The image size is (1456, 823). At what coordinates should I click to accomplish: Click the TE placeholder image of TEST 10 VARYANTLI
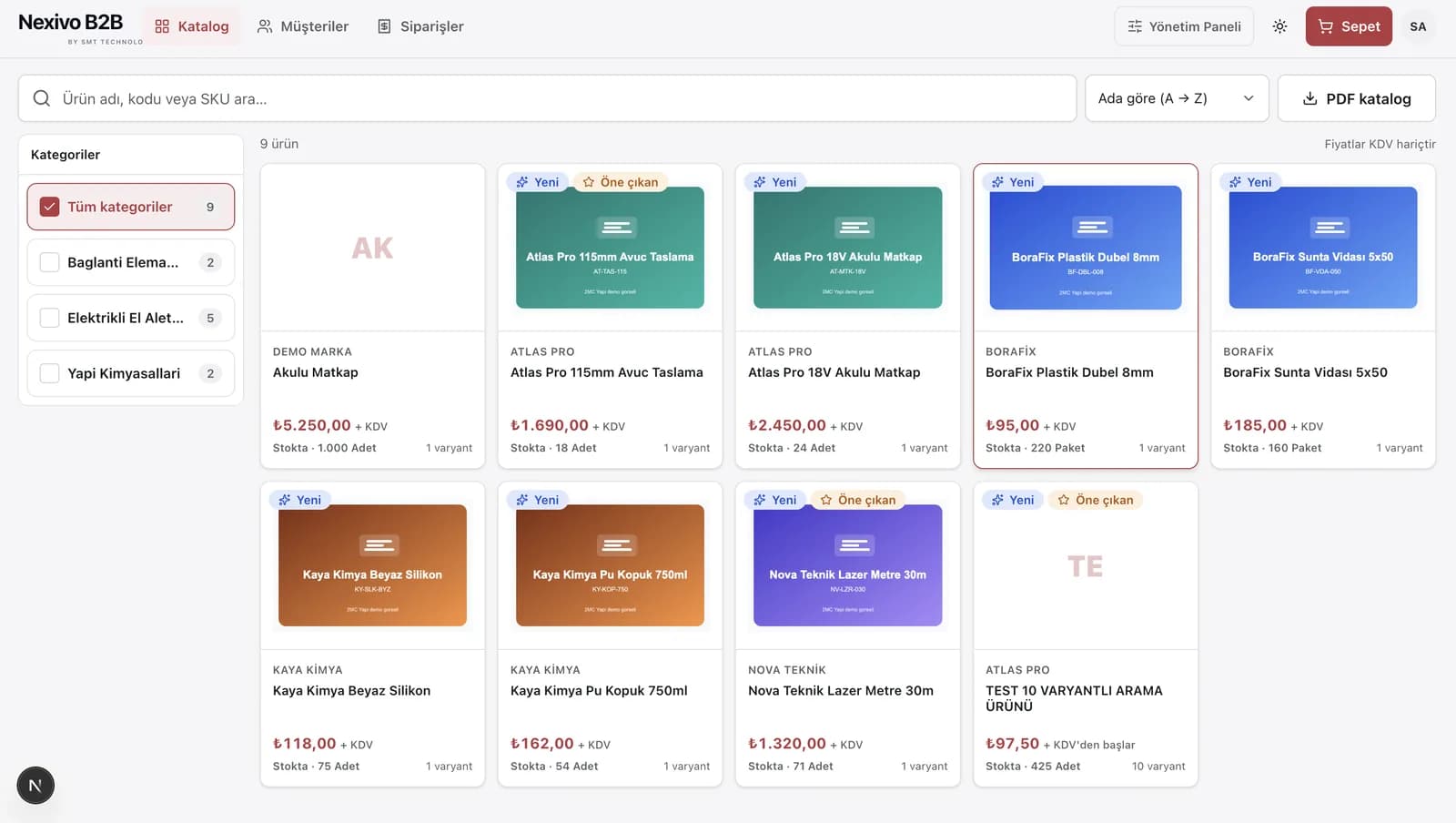tap(1086, 566)
